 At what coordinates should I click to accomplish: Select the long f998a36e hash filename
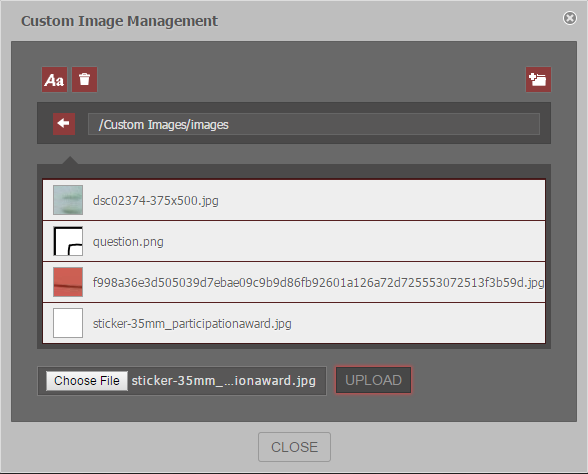318,282
